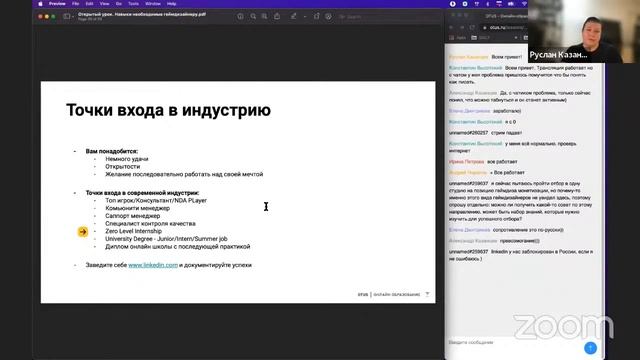640x360 pixels.
Task: Click the second status icon in macOS menu bar
Action: pos(465,4)
